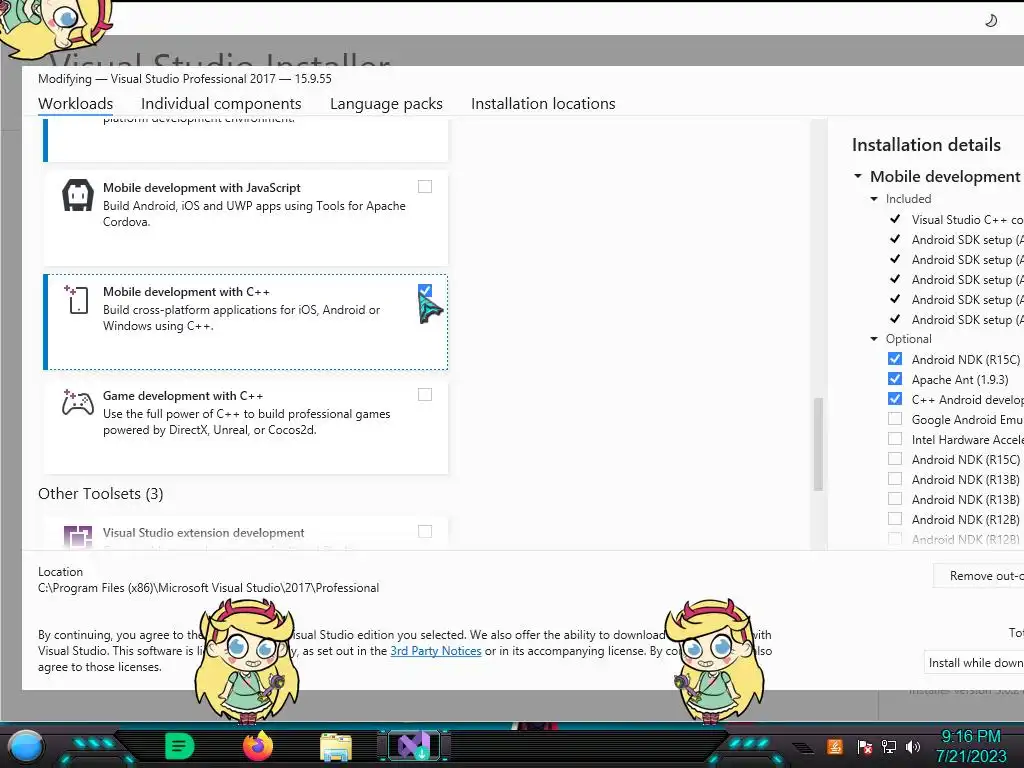The height and width of the screenshot is (768, 1024).
Task: Launch Firefox from the taskbar
Action: point(258,746)
